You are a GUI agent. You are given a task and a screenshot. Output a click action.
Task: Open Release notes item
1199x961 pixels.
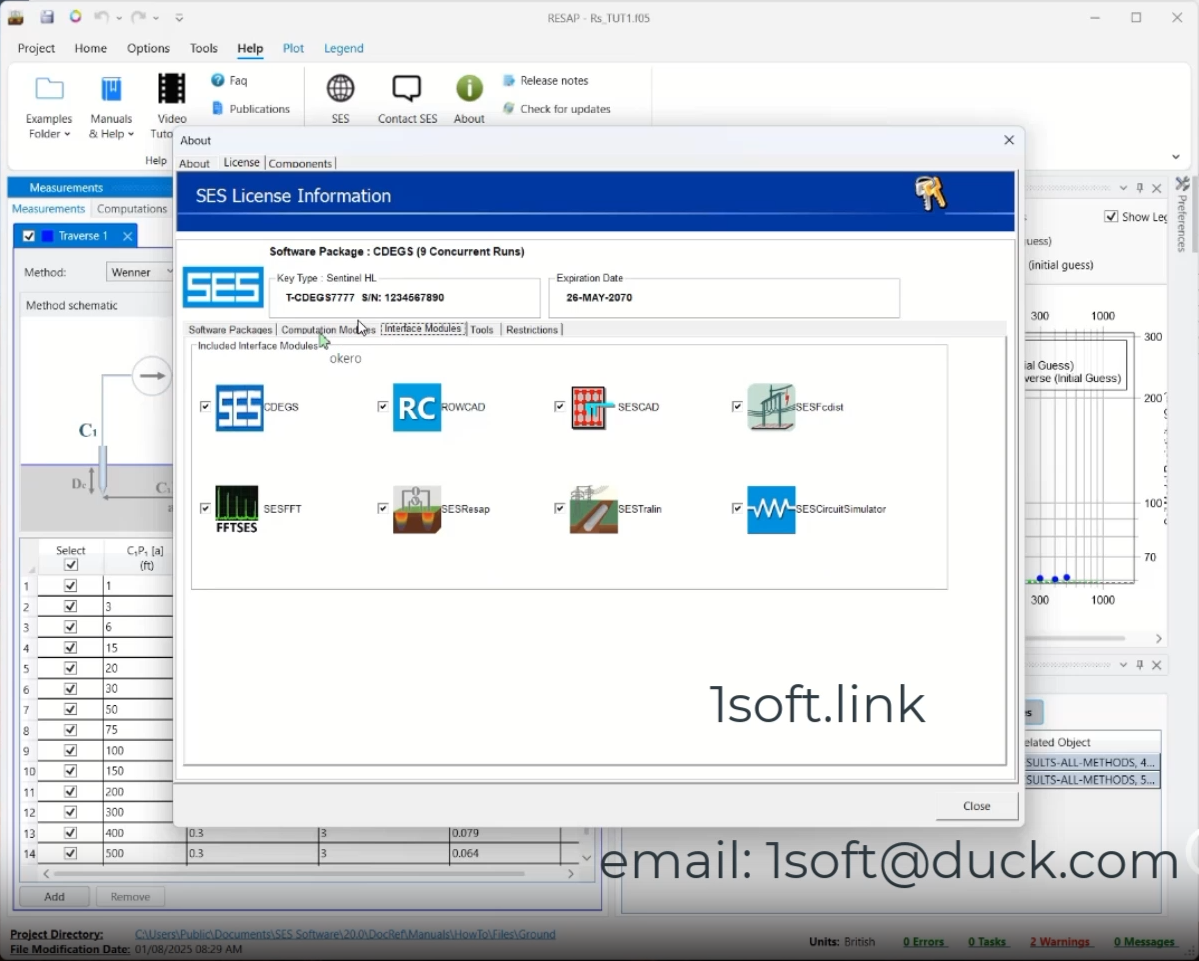pyautogui.click(x=545, y=80)
